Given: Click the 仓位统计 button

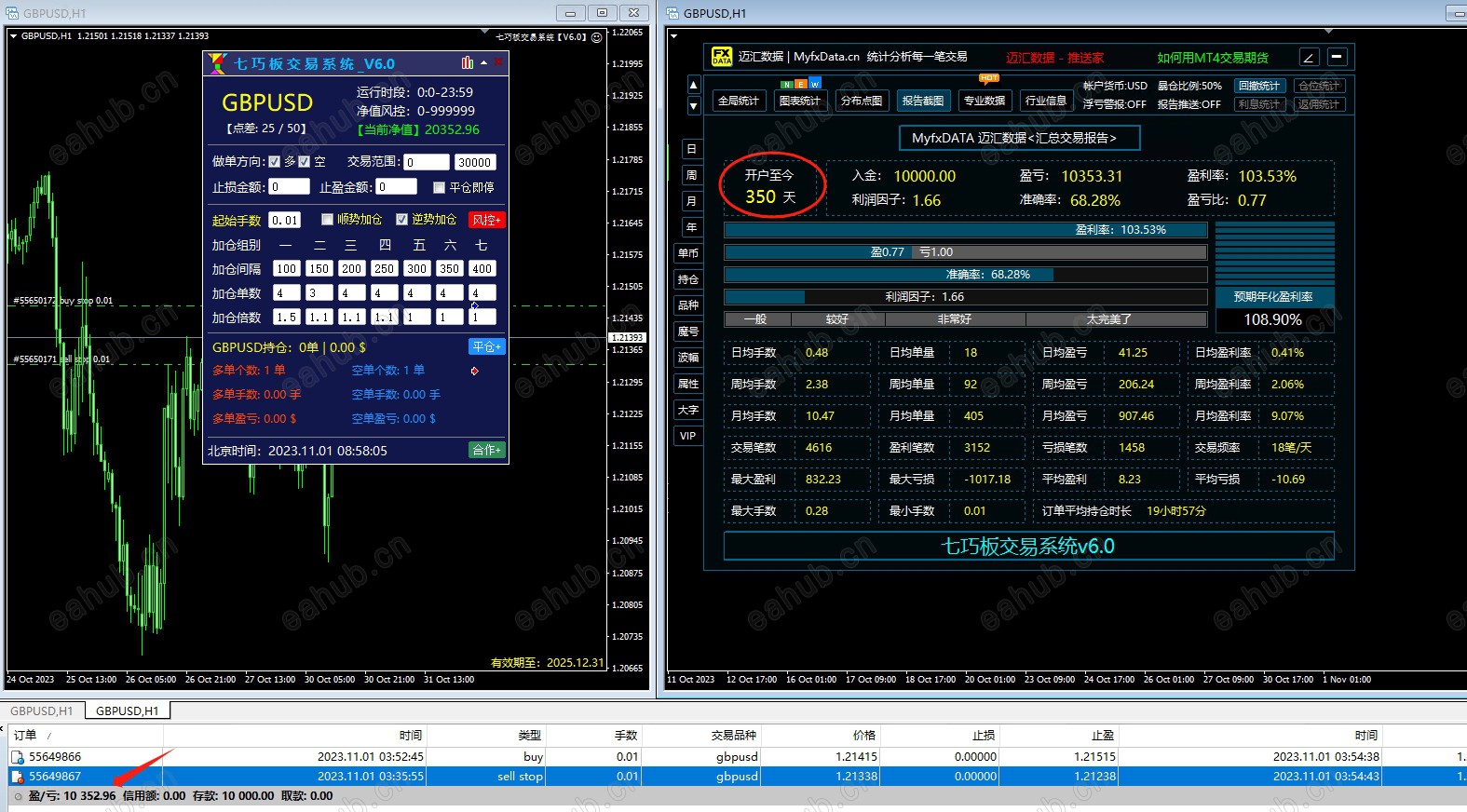Looking at the screenshot, I should click(x=1319, y=86).
